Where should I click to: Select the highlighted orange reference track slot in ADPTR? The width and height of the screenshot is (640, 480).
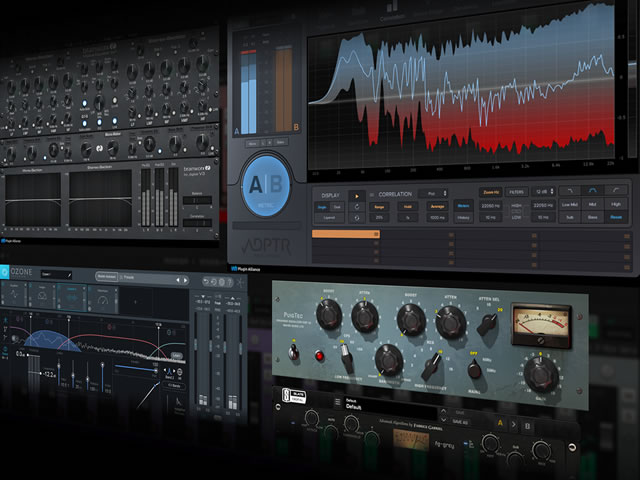(346, 234)
